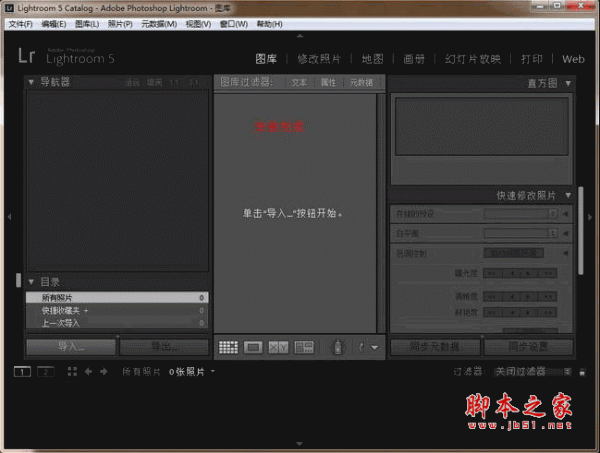
Task: Choose the 元数据 library filter
Action: point(362,83)
